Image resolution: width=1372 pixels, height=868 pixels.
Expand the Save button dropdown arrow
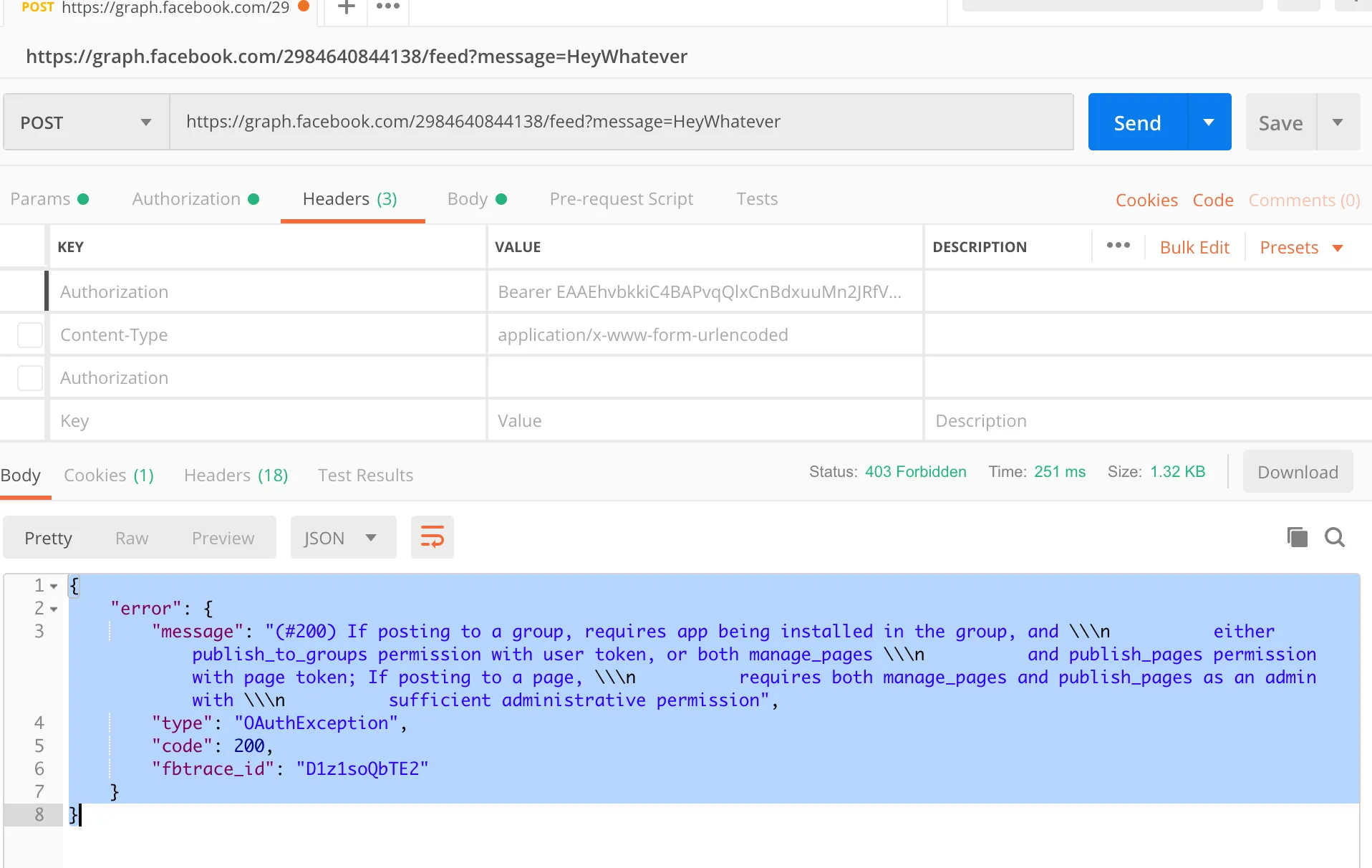coord(1338,122)
